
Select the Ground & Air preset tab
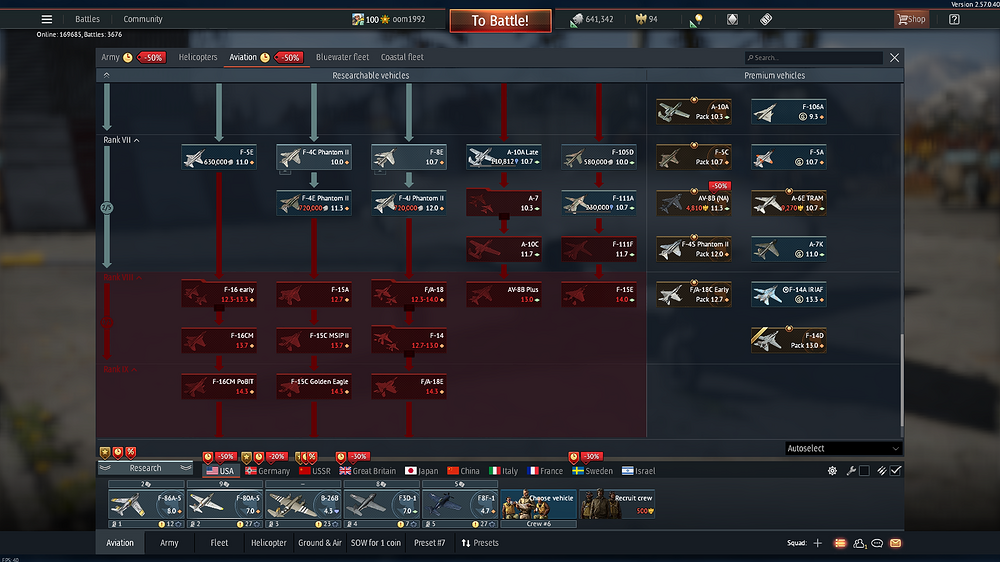[x=320, y=543]
